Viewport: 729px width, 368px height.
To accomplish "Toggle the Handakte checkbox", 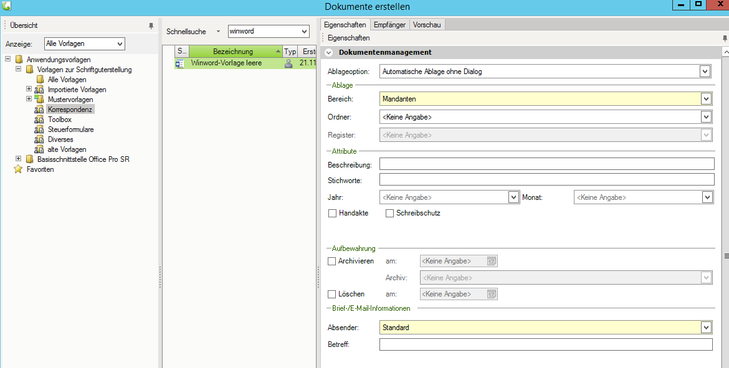I will tap(332, 213).
